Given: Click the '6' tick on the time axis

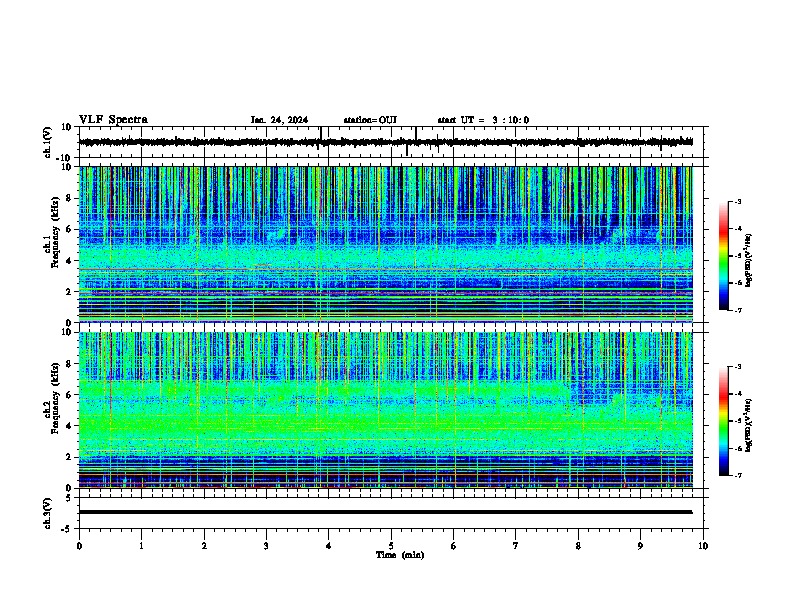Looking at the screenshot, I should [x=454, y=546].
